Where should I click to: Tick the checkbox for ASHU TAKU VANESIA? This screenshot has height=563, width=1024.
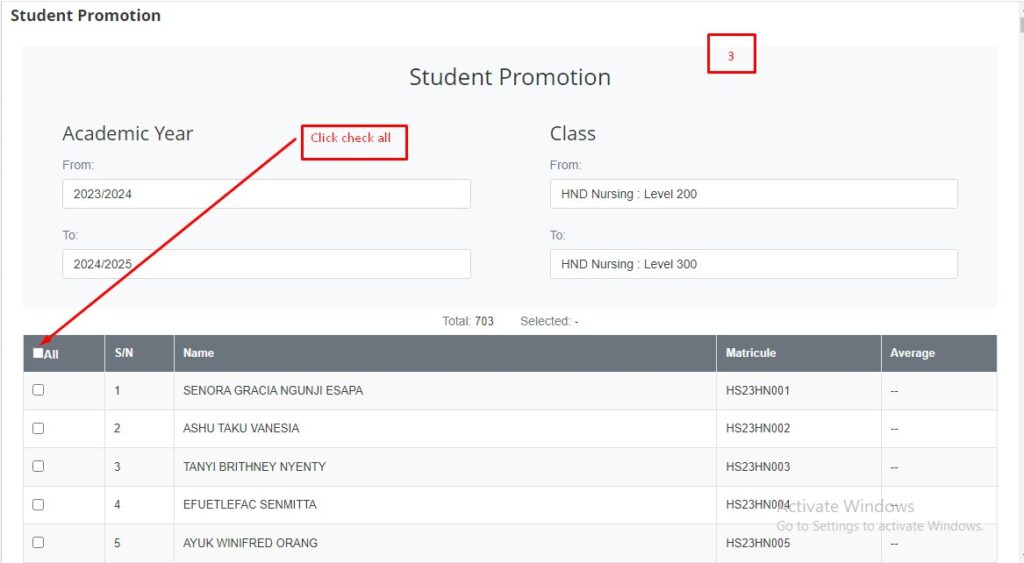(x=38, y=428)
